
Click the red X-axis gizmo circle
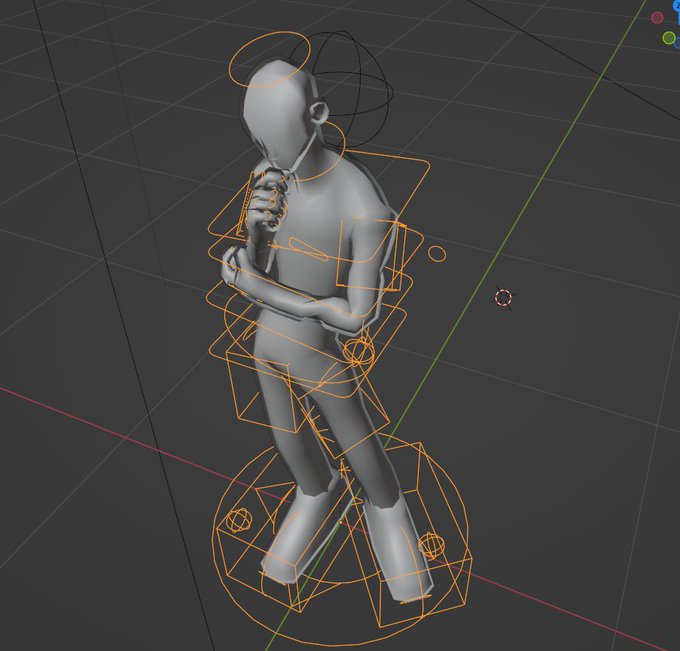[657, 18]
